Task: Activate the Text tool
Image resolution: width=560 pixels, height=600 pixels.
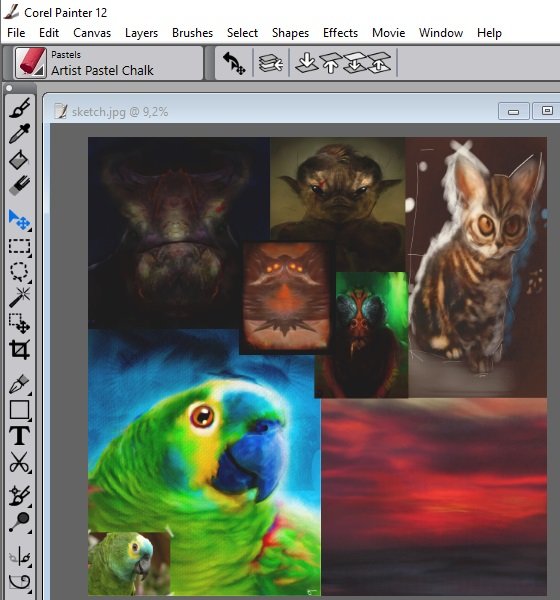Action: point(20,435)
